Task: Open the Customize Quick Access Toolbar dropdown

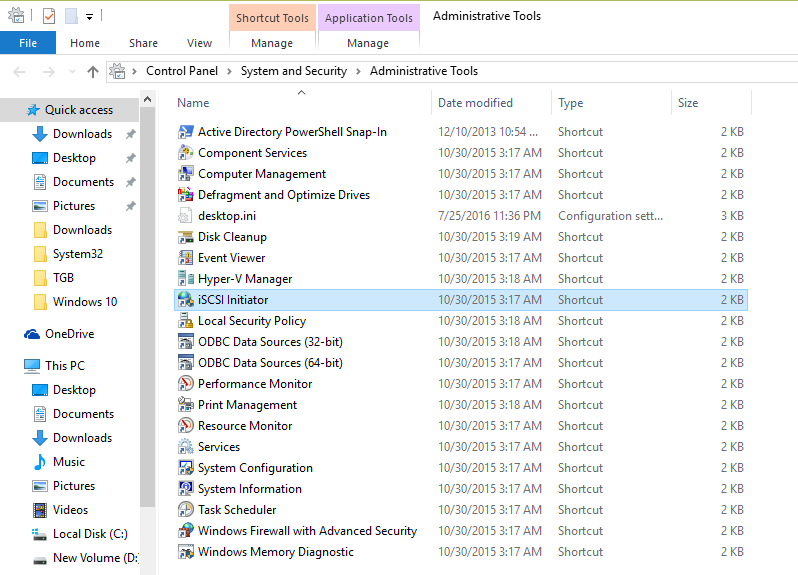Action: tap(90, 17)
